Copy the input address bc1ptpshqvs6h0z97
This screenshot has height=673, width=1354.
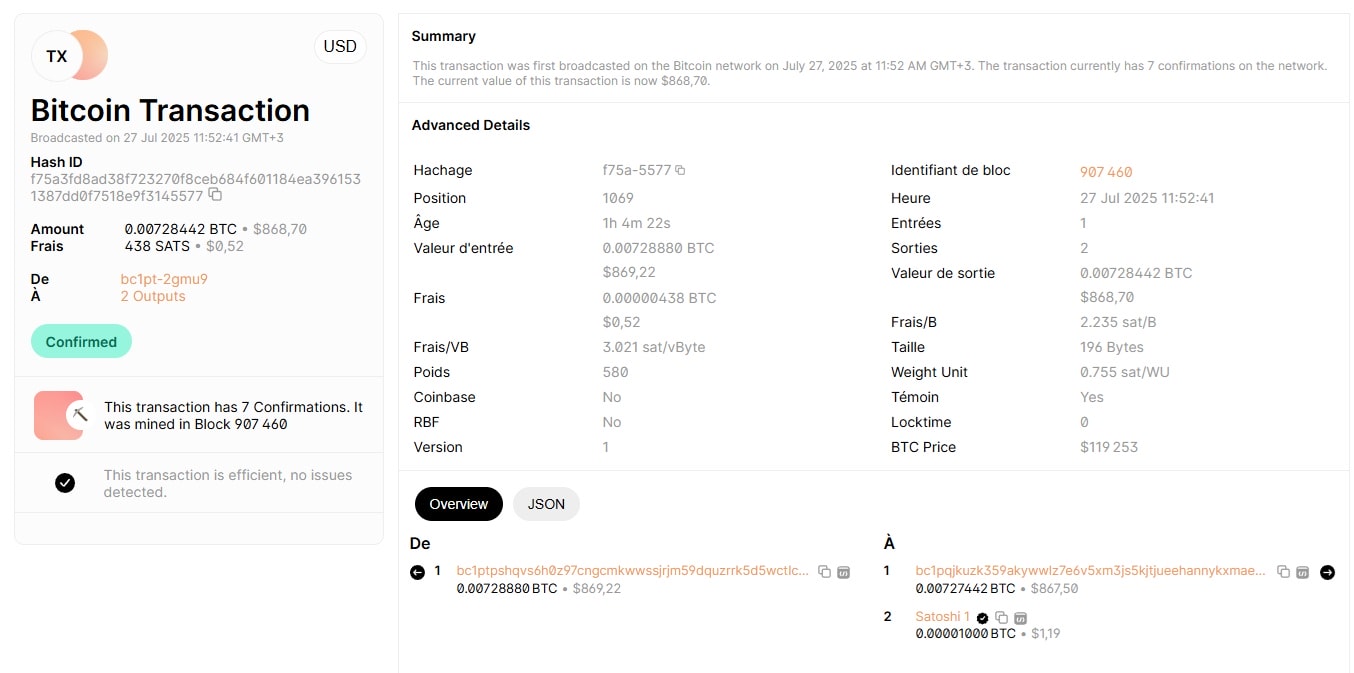[824, 572]
